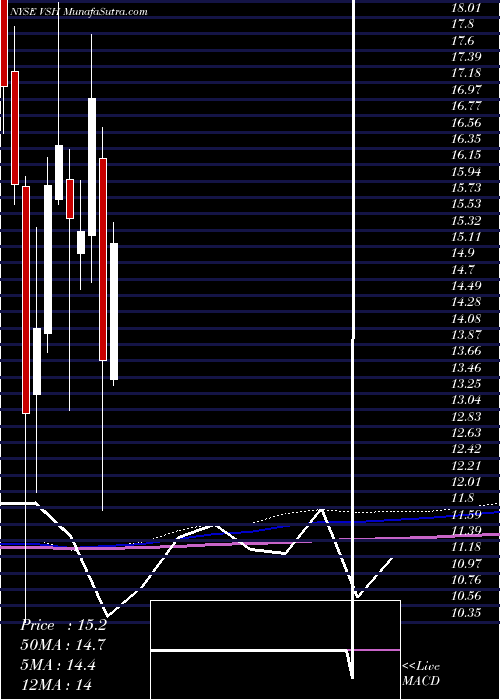This screenshot has width=500, height=700.
Task: Click the 14.9 price axis label
Action: pos(462,253)
